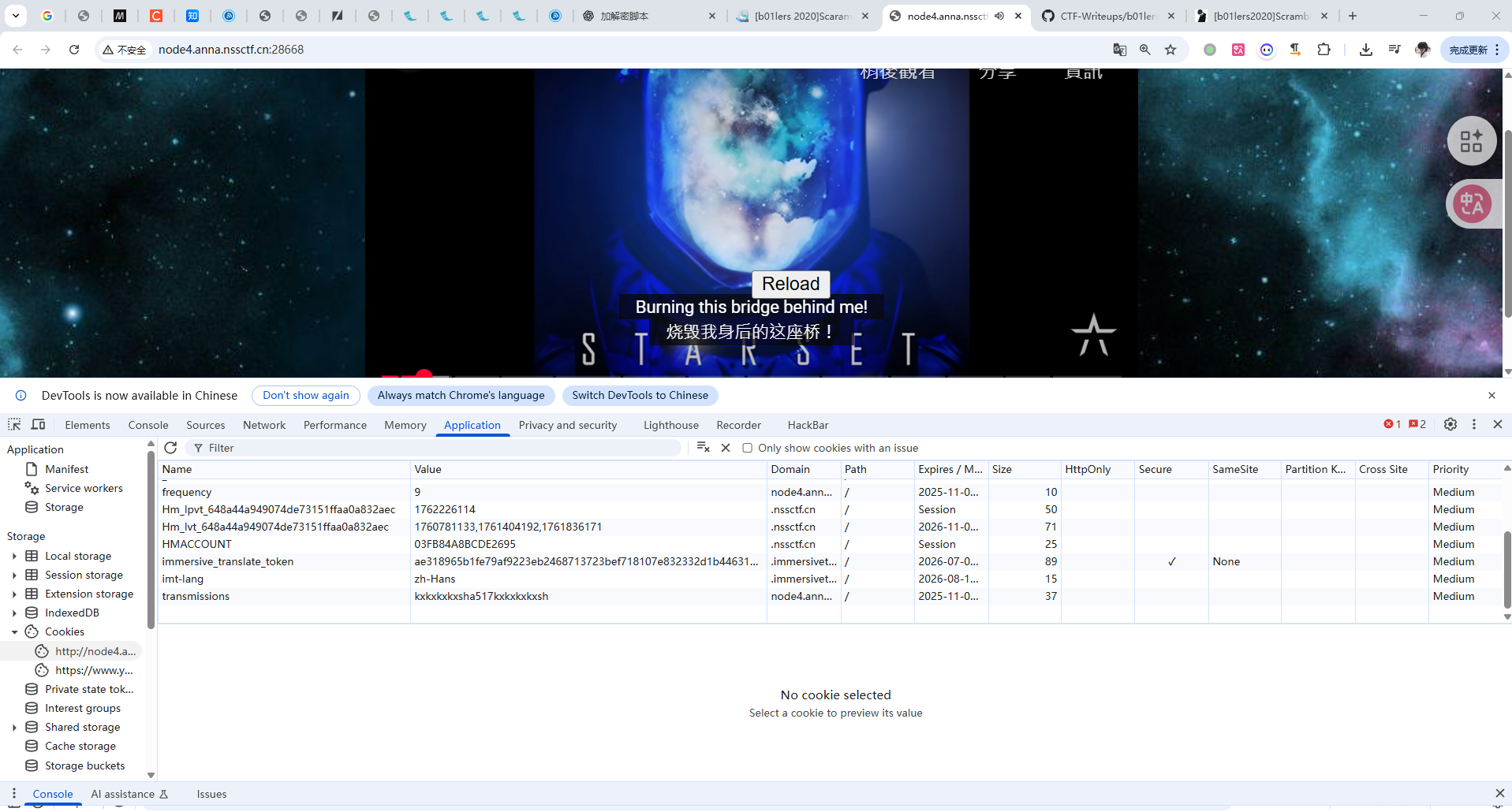Activate the inspect element picker icon
This screenshot has width=1512, height=812.
point(14,424)
